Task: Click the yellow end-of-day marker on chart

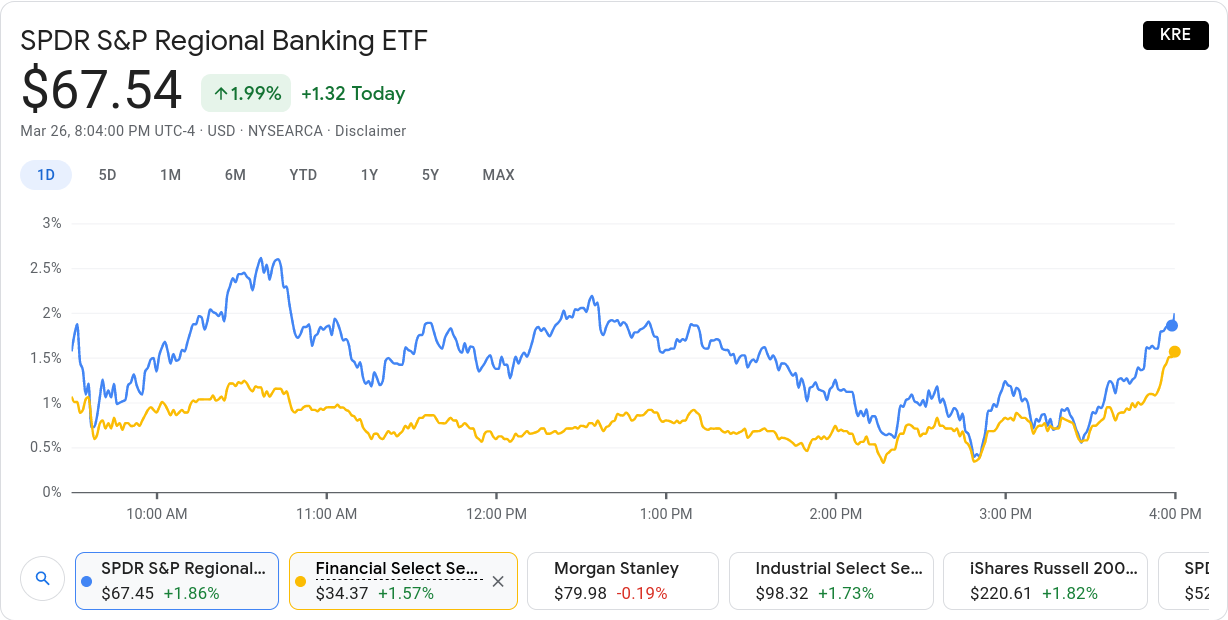Action: point(1174,351)
